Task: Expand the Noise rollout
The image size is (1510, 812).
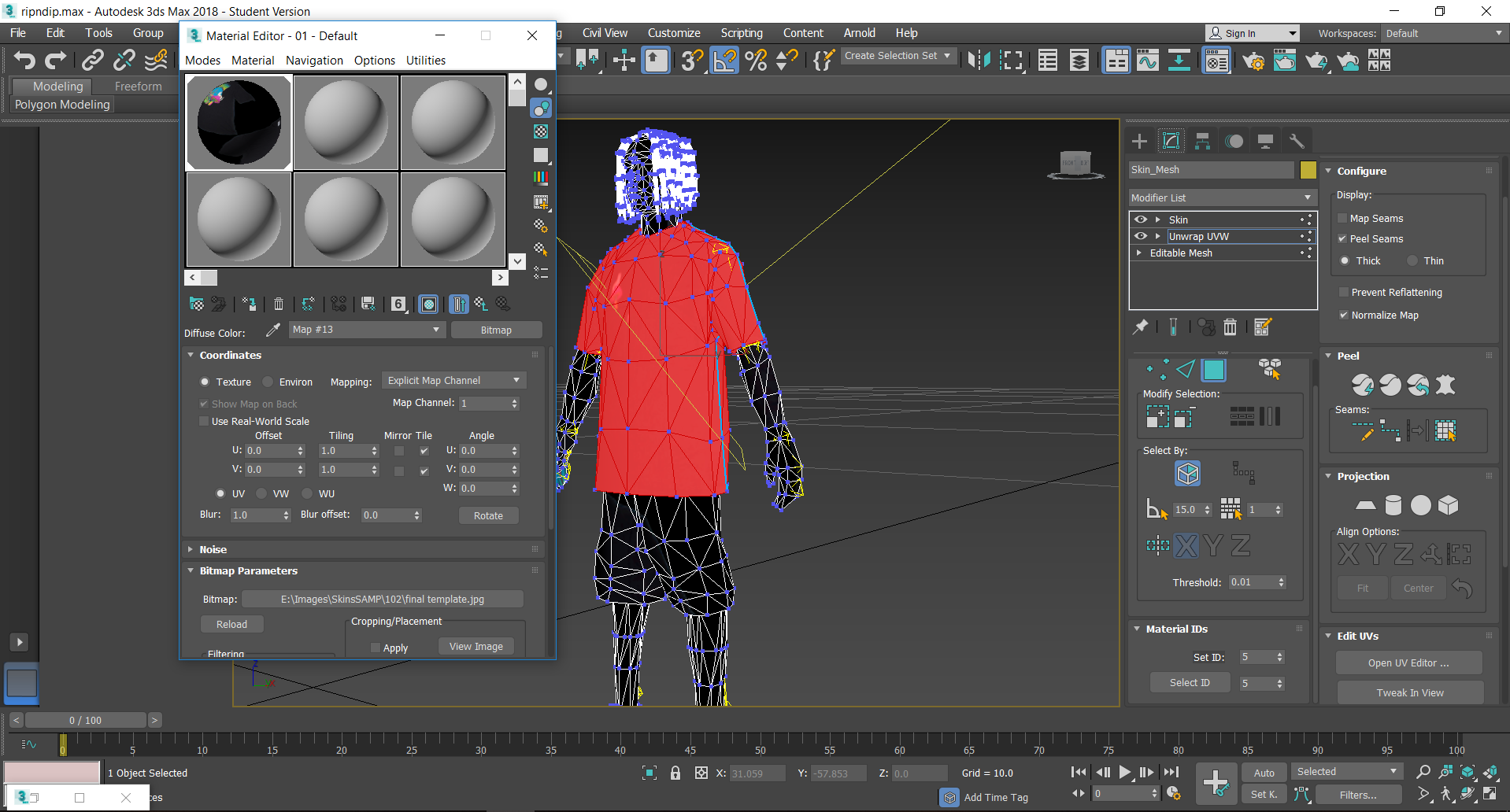Action: click(x=213, y=549)
